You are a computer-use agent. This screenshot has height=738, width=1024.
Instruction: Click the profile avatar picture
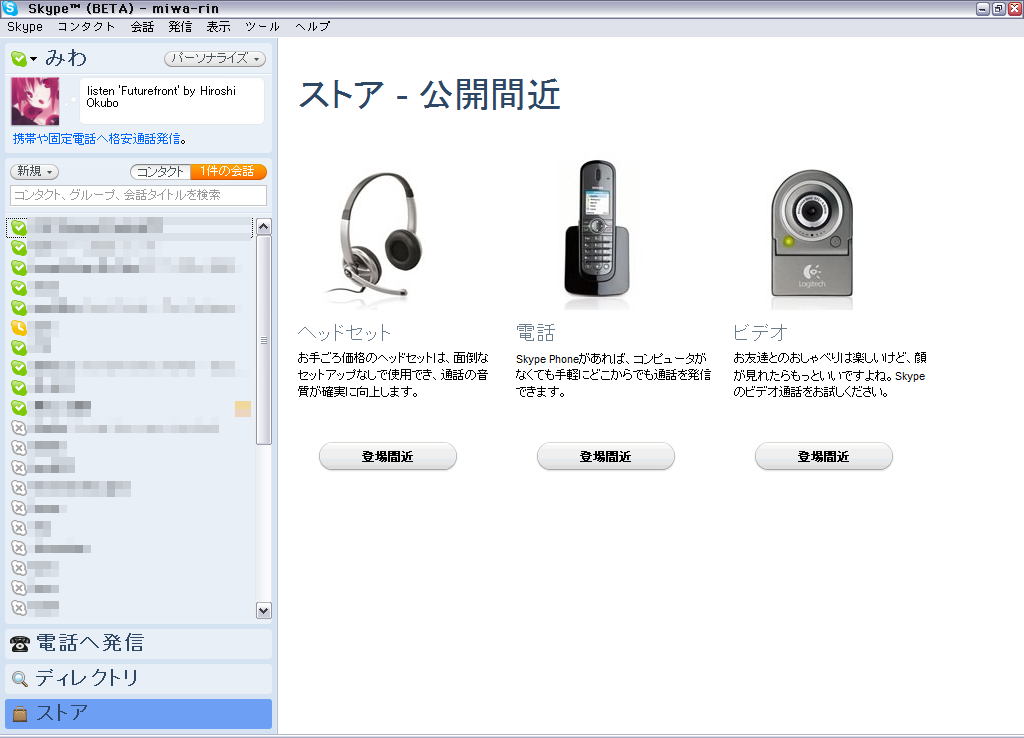[x=36, y=101]
